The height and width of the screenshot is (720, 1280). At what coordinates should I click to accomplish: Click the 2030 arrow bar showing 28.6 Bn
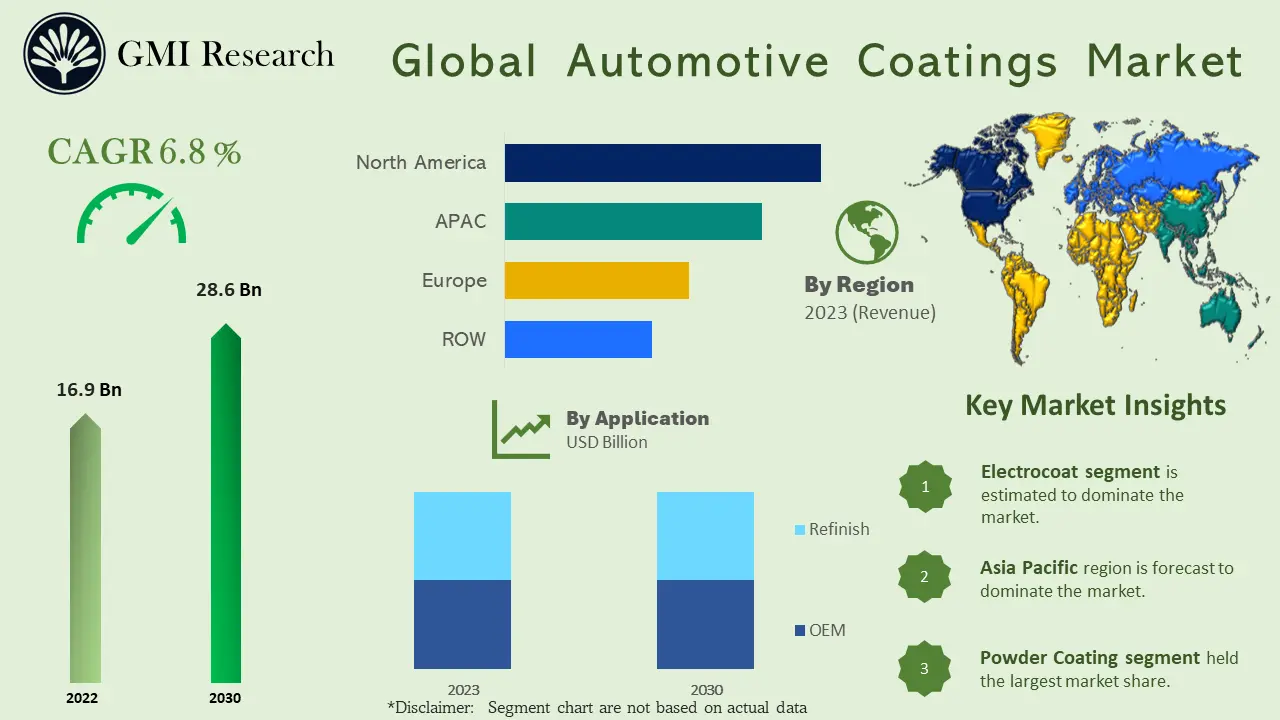click(224, 500)
